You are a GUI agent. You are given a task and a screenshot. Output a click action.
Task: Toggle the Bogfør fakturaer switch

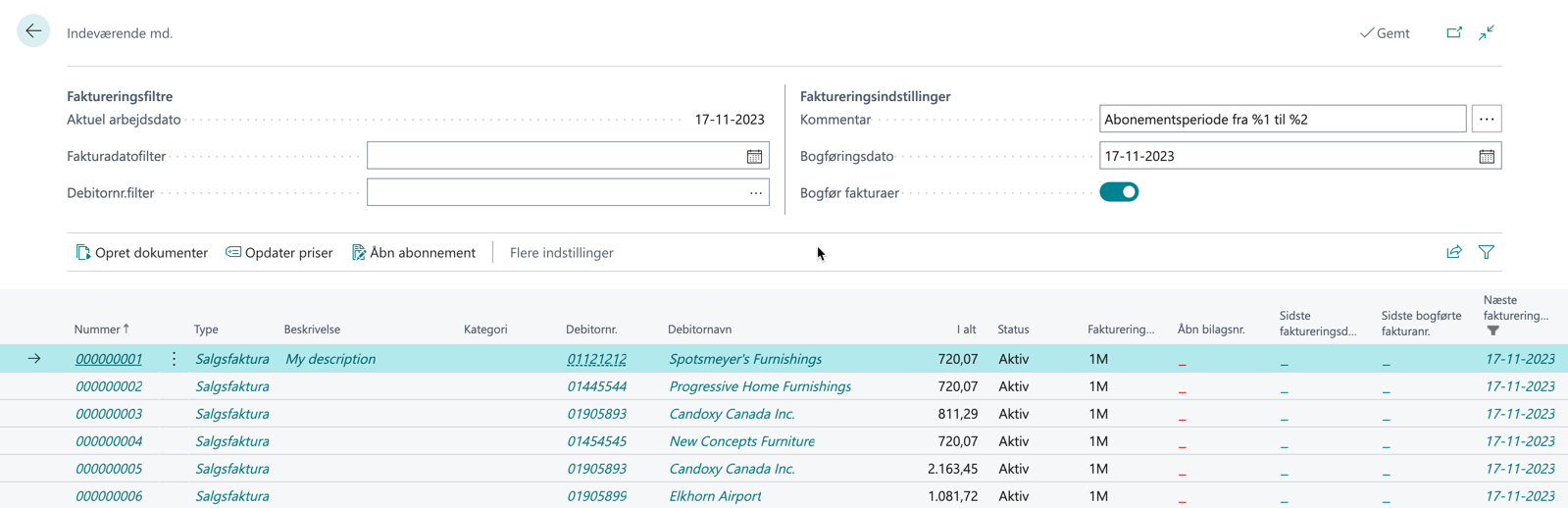tap(1119, 192)
